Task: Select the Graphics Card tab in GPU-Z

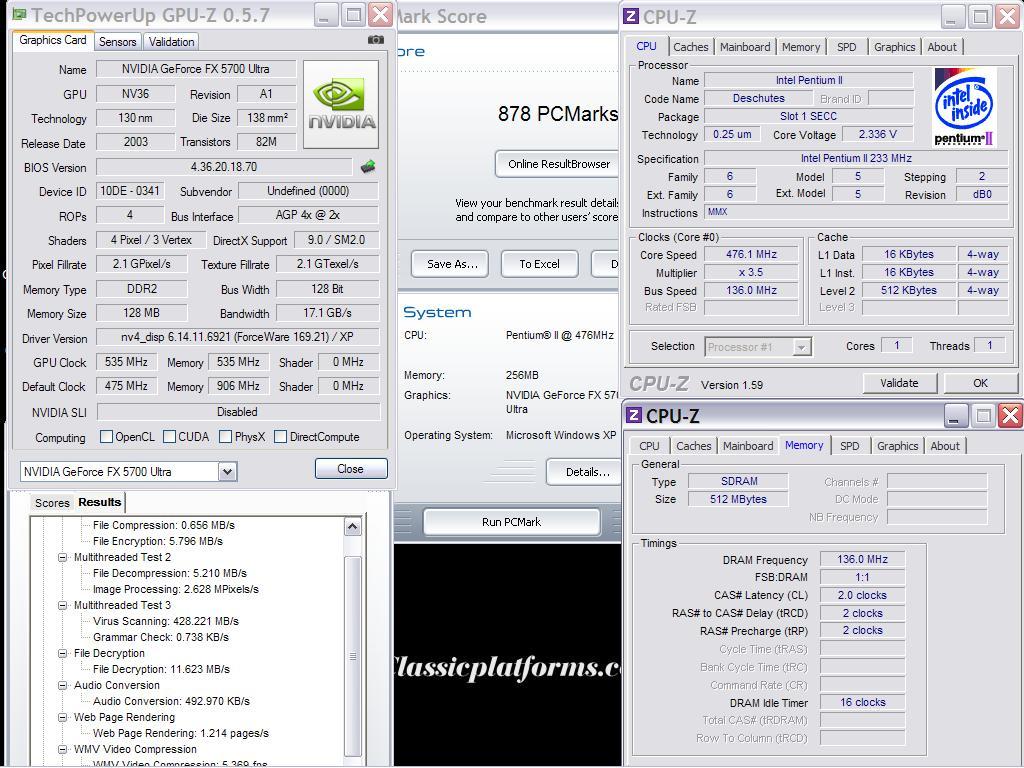Action: click(x=53, y=40)
